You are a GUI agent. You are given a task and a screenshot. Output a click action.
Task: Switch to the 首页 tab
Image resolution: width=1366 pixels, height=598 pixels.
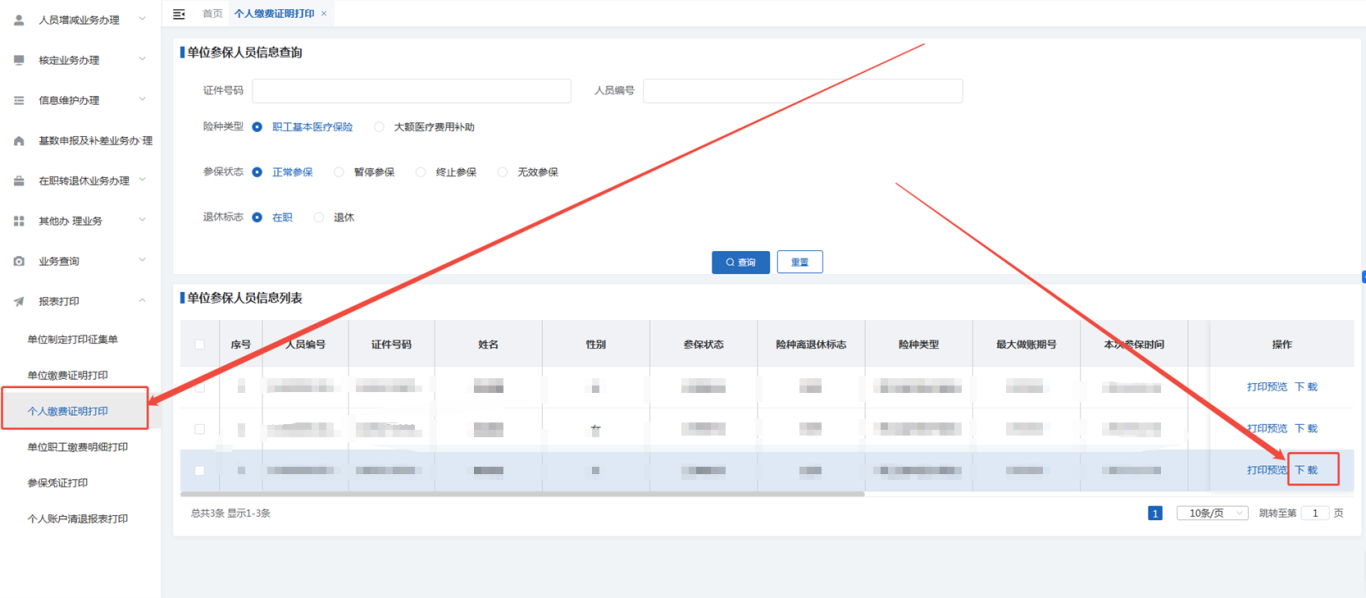coord(212,14)
